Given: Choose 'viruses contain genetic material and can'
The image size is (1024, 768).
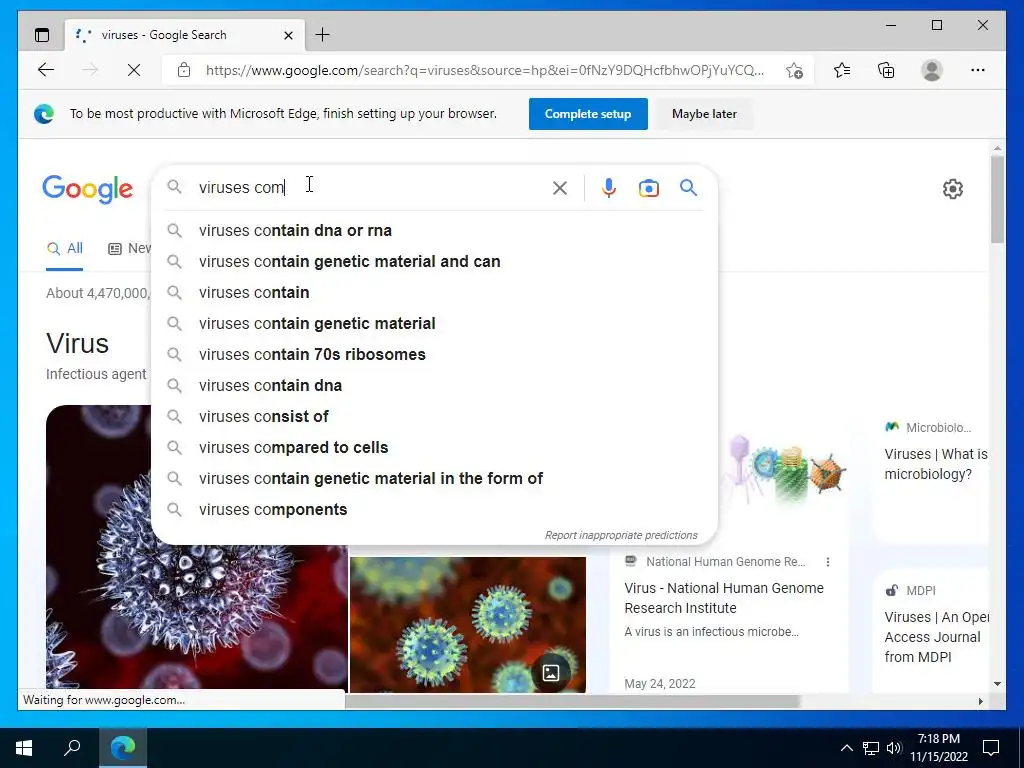Looking at the screenshot, I should [x=434, y=261].
